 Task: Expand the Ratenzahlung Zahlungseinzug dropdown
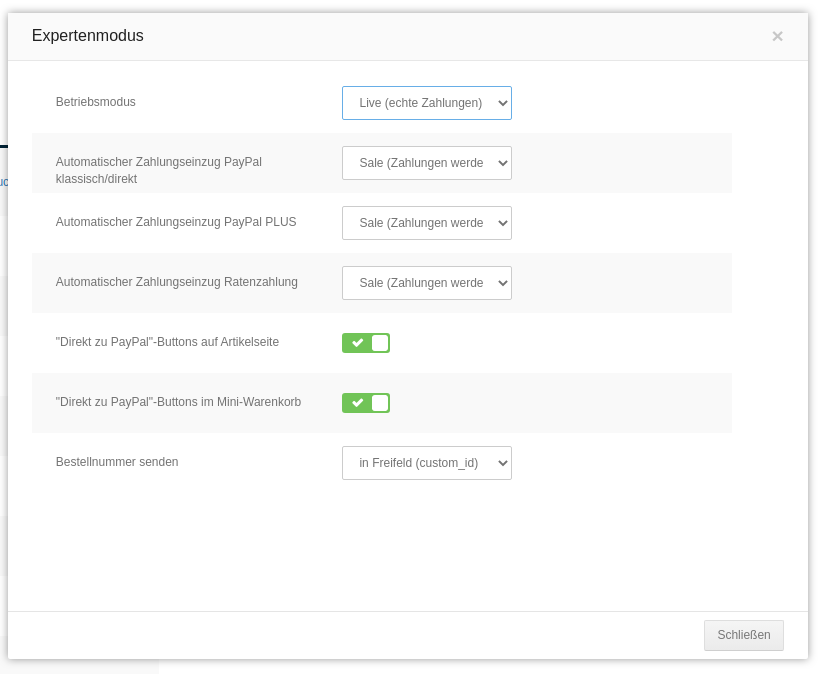click(426, 283)
